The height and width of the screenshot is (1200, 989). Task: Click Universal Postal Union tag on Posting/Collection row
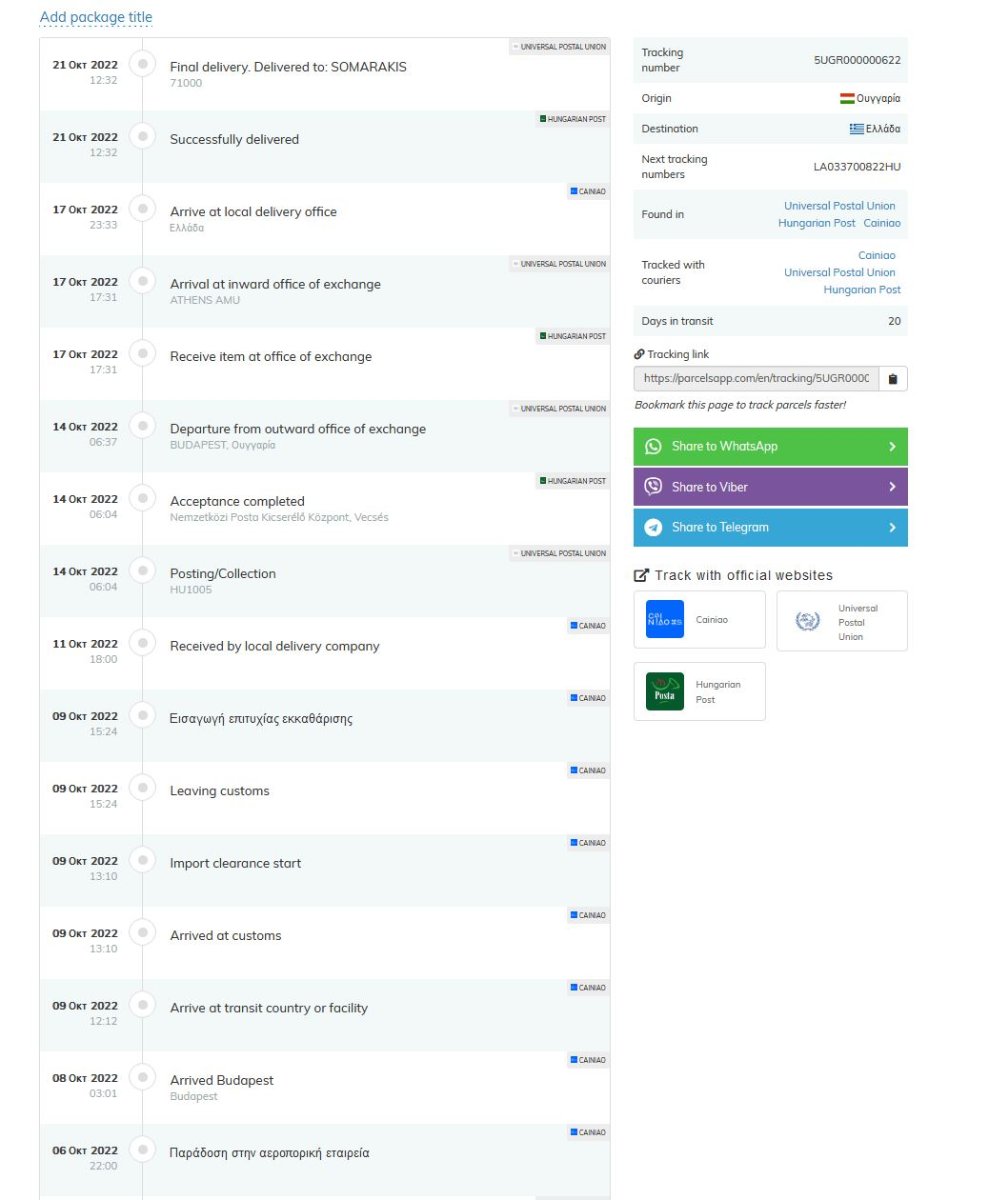point(559,553)
